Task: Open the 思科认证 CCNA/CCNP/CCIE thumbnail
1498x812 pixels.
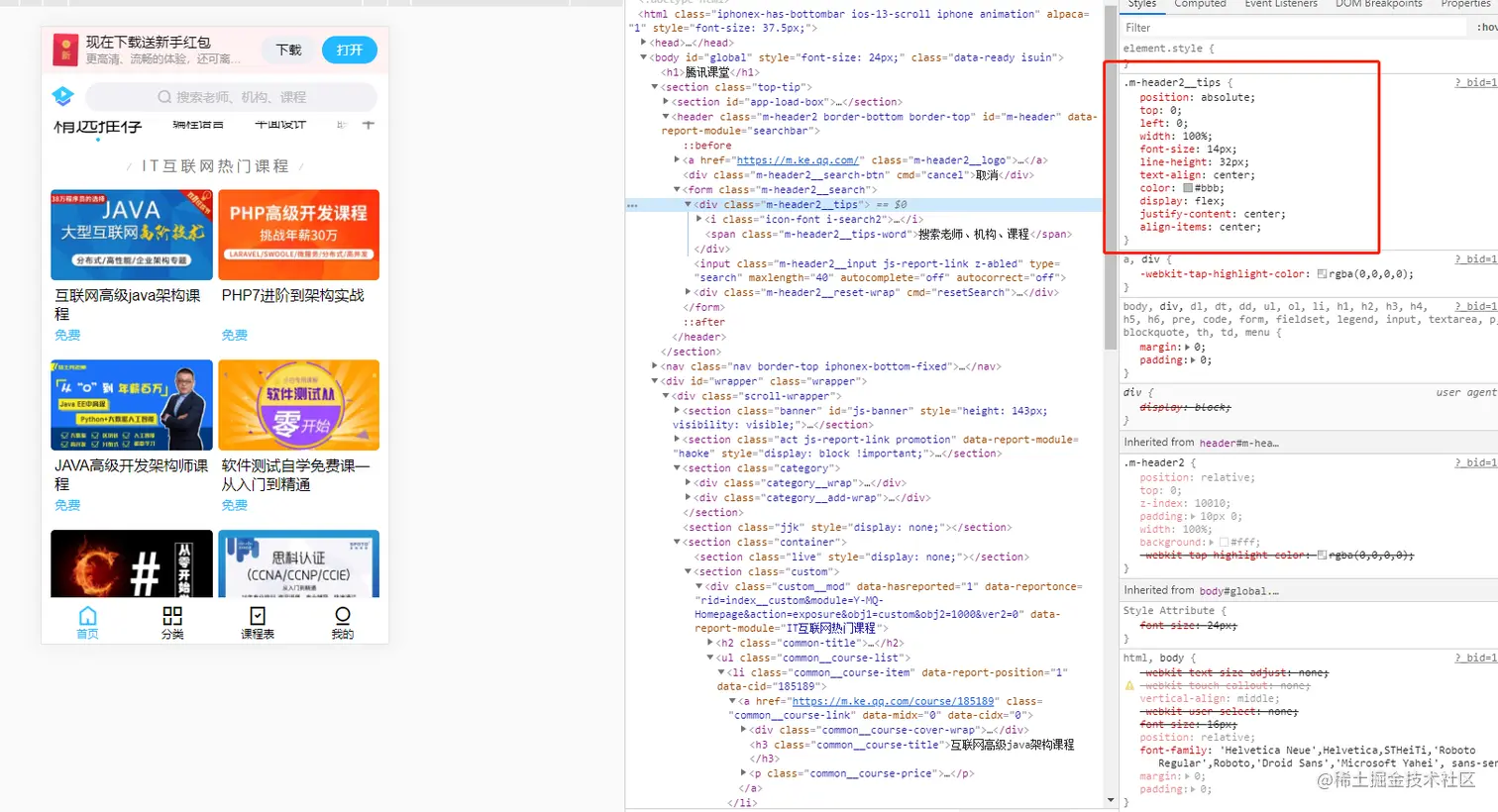Action: (299, 563)
